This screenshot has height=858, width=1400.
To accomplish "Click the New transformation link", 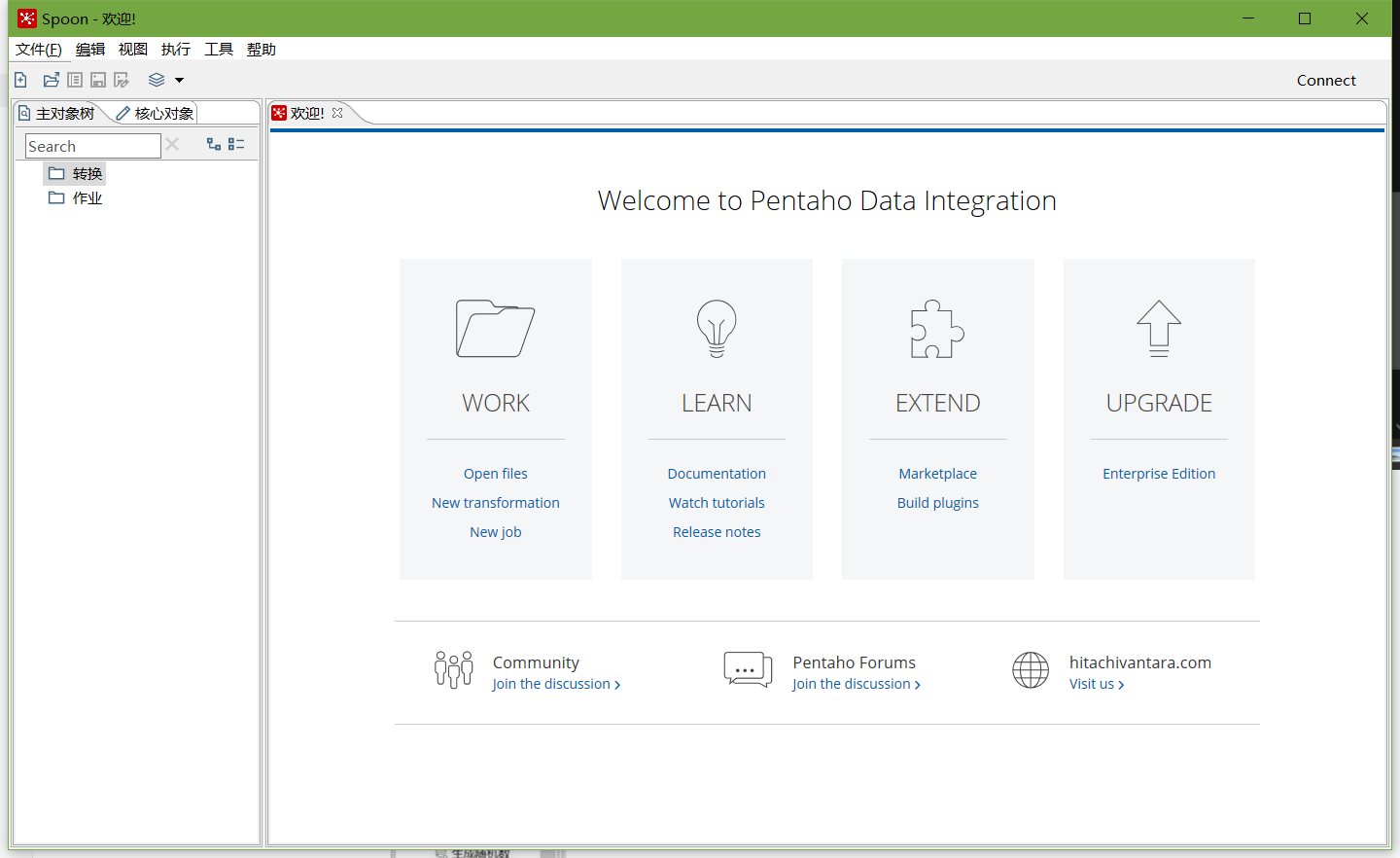I will [496, 503].
